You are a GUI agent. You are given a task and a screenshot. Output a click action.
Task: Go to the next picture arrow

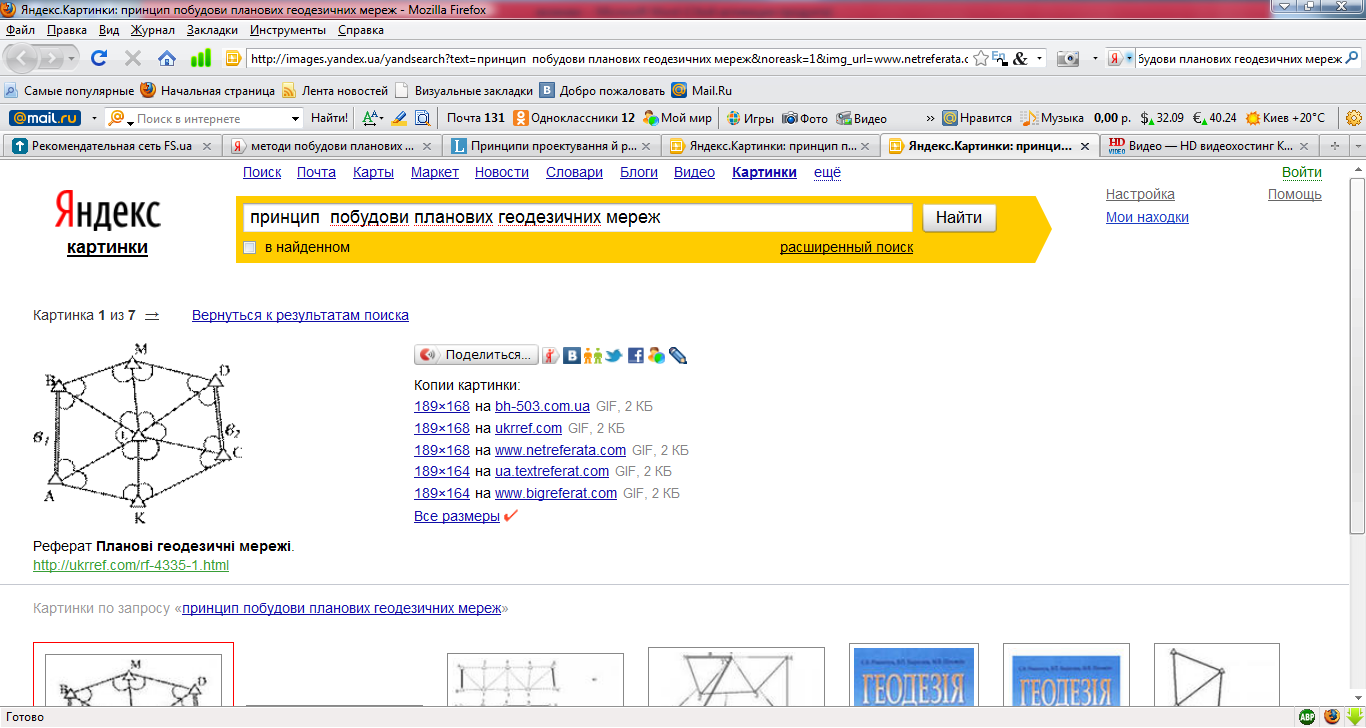[152, 315]
